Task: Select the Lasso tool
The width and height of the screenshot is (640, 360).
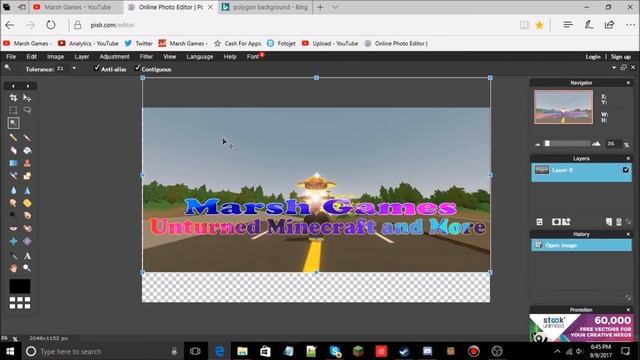Action: [27, 110]
